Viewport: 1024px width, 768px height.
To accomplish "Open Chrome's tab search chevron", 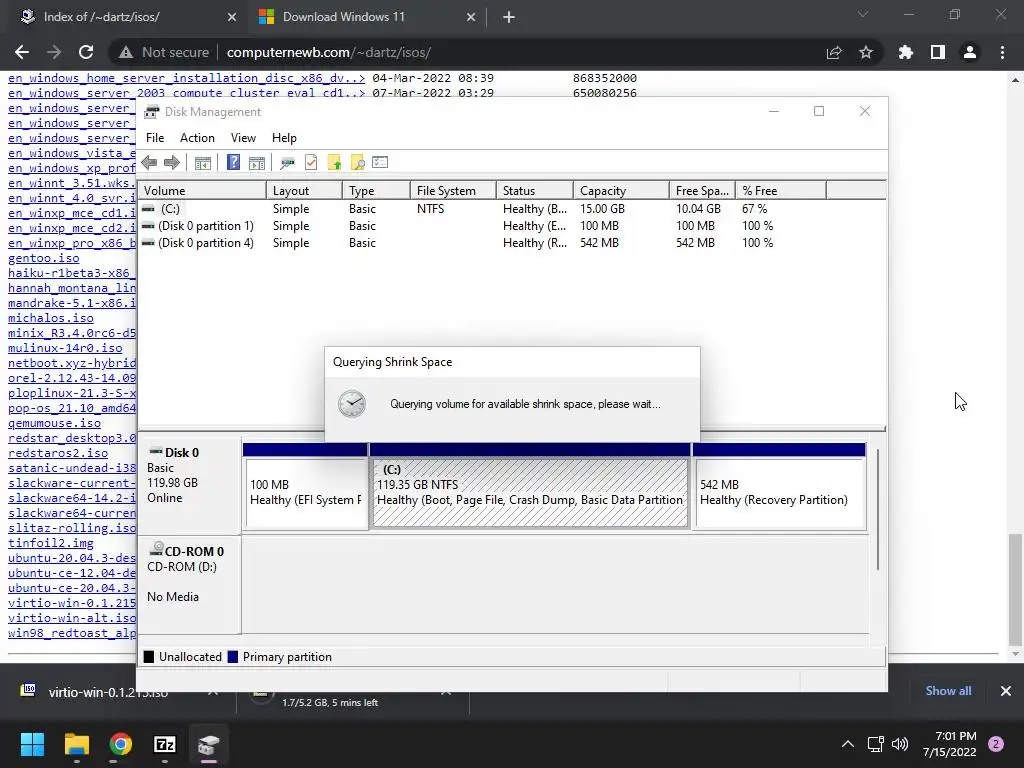I will (x=863, y=14).
